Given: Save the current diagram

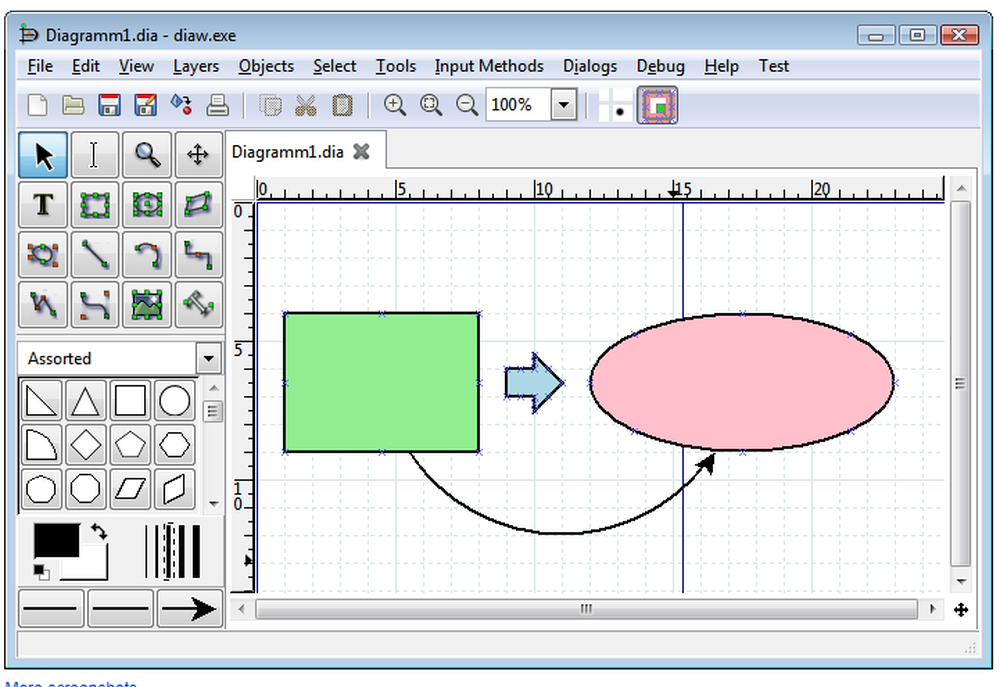Looking at the screenshot, I should (109, 105).
